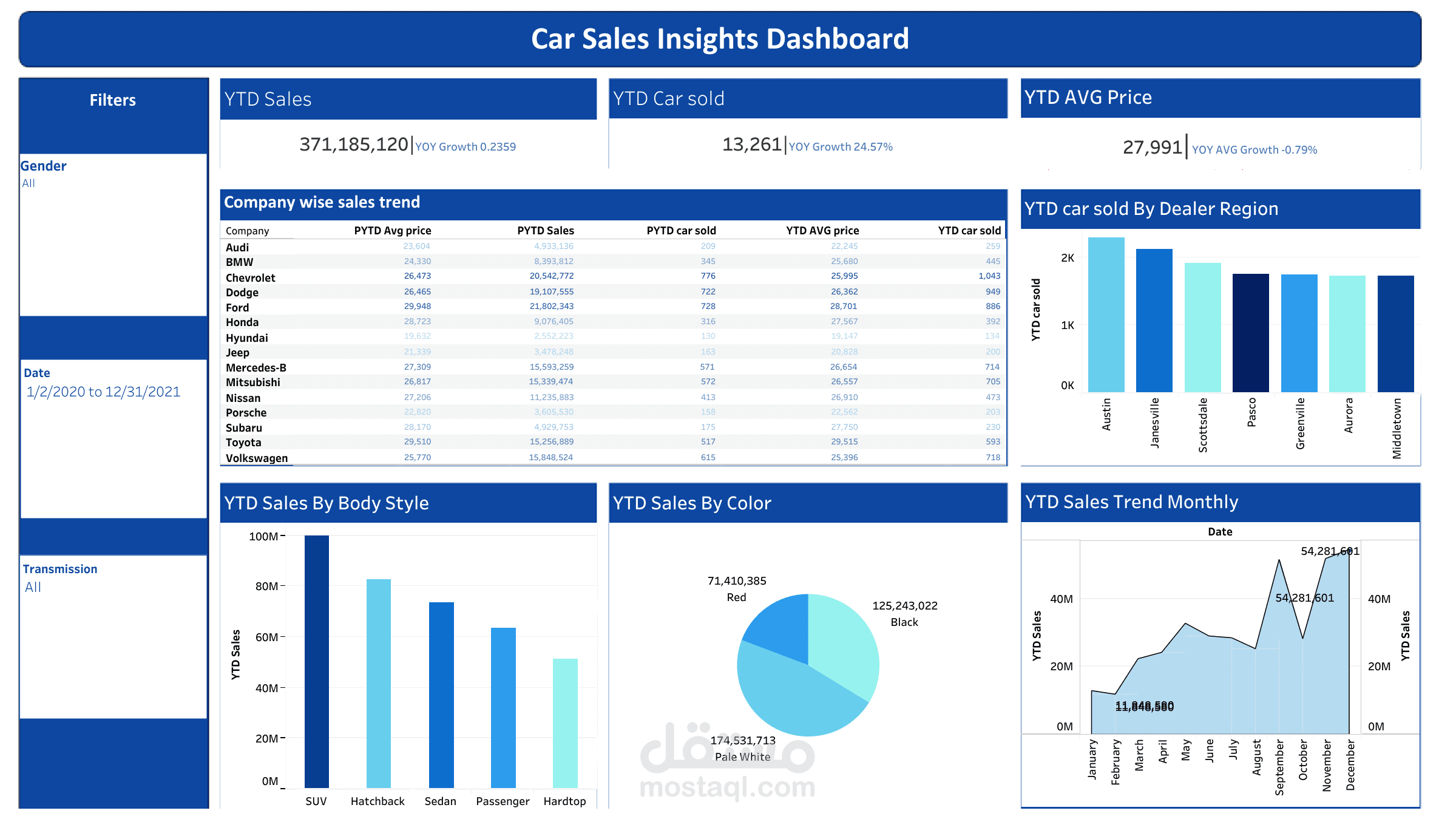Select the Pasco bar in dealer region chart
The width and height of the screenshot is (1456, 819).
tap(1251, 331)
